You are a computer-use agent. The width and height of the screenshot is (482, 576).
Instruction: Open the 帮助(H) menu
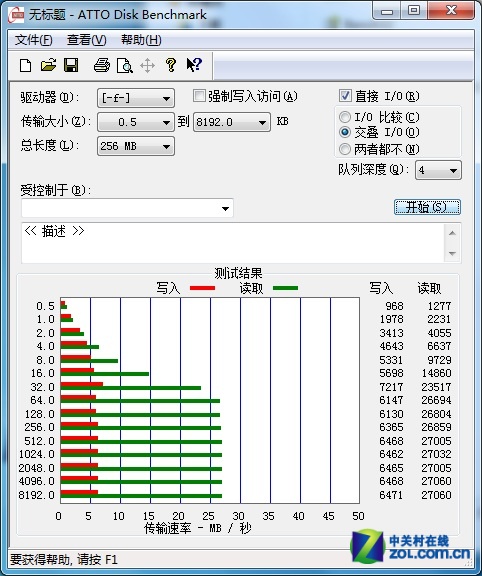141,40
